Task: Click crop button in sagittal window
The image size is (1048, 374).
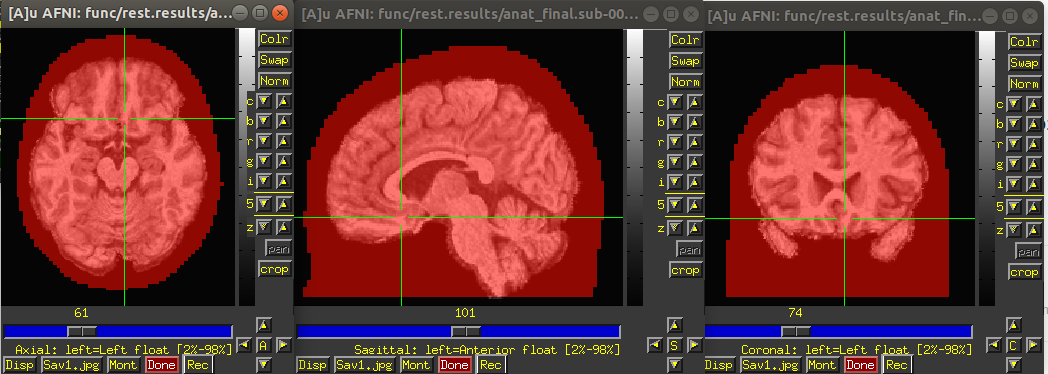Action: click(x=685, y=270)
